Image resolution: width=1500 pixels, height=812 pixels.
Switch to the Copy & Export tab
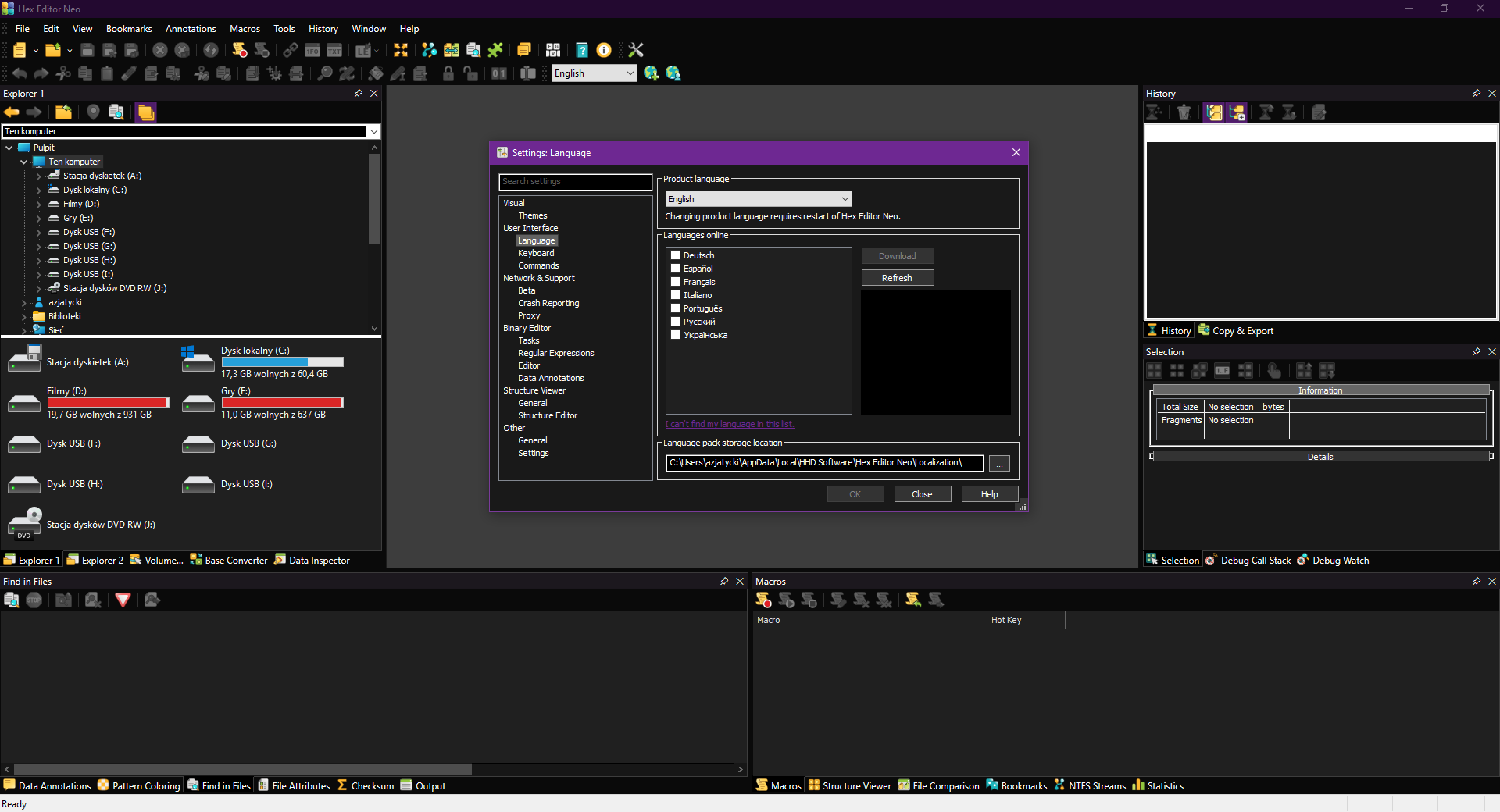click(1236, 331)
